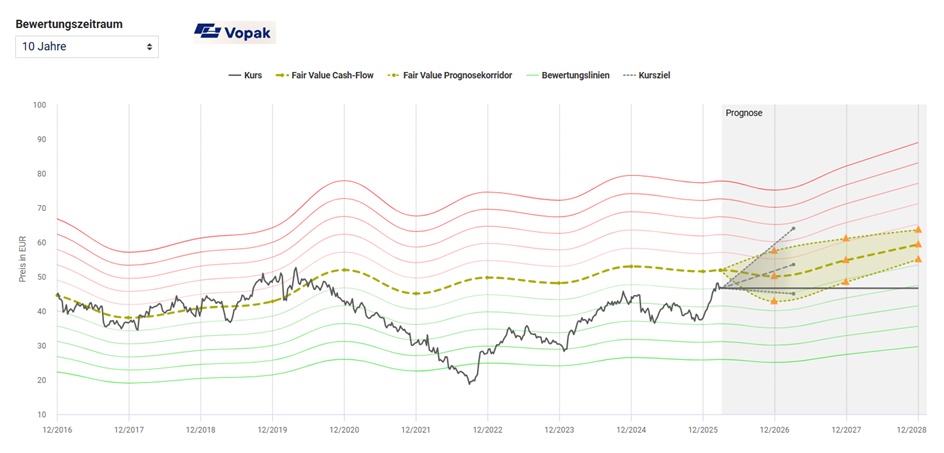Click the middle Kursziel endpoint dot
This screenshot has height=453, width=944.
[x=793, y=265]
